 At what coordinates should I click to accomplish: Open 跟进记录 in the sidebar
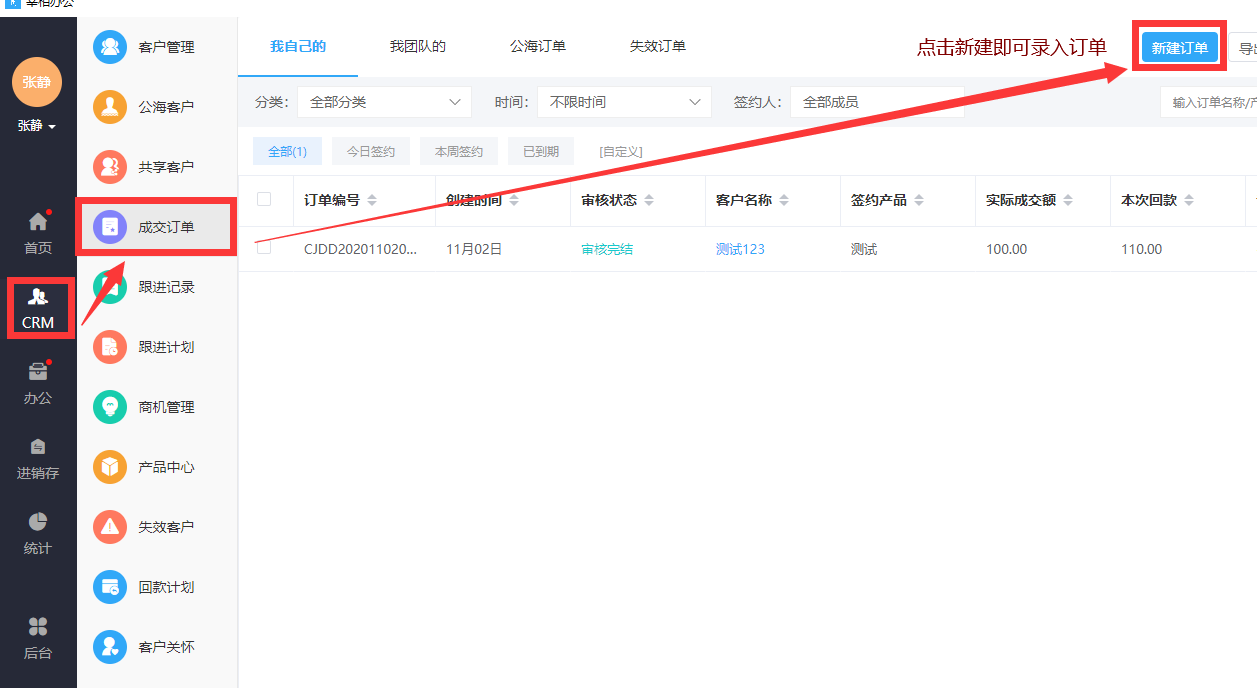pyautogui.click(x=156, y=287)
